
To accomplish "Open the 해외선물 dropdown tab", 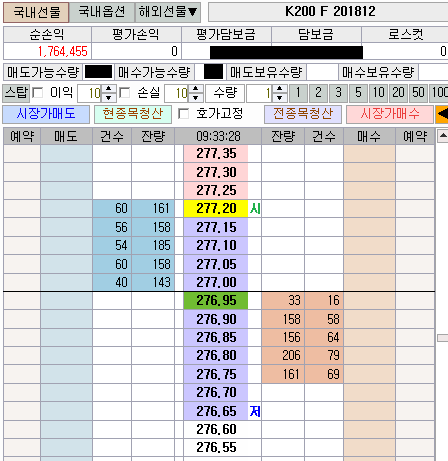I will 168,12.
